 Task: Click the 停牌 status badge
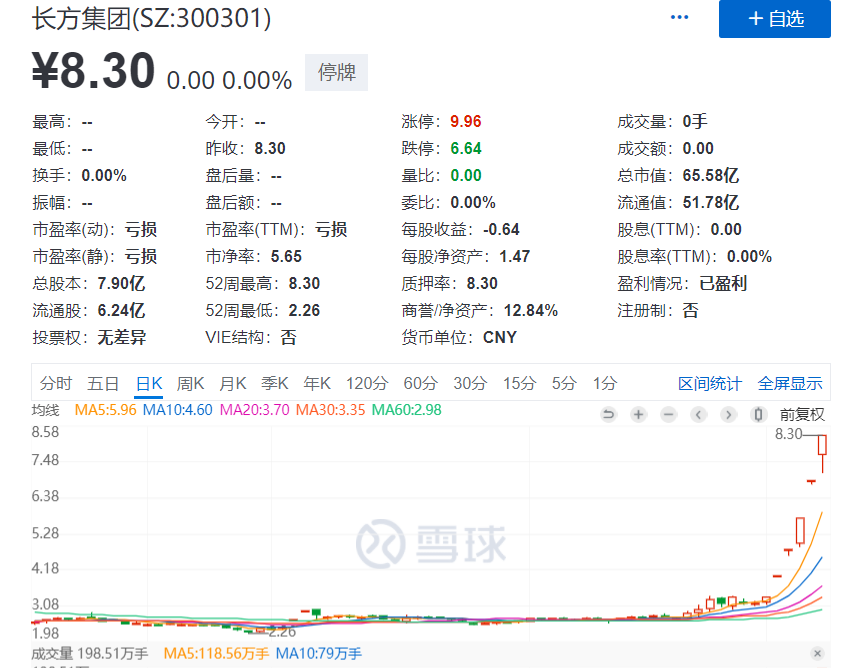[x=337, y=72]
